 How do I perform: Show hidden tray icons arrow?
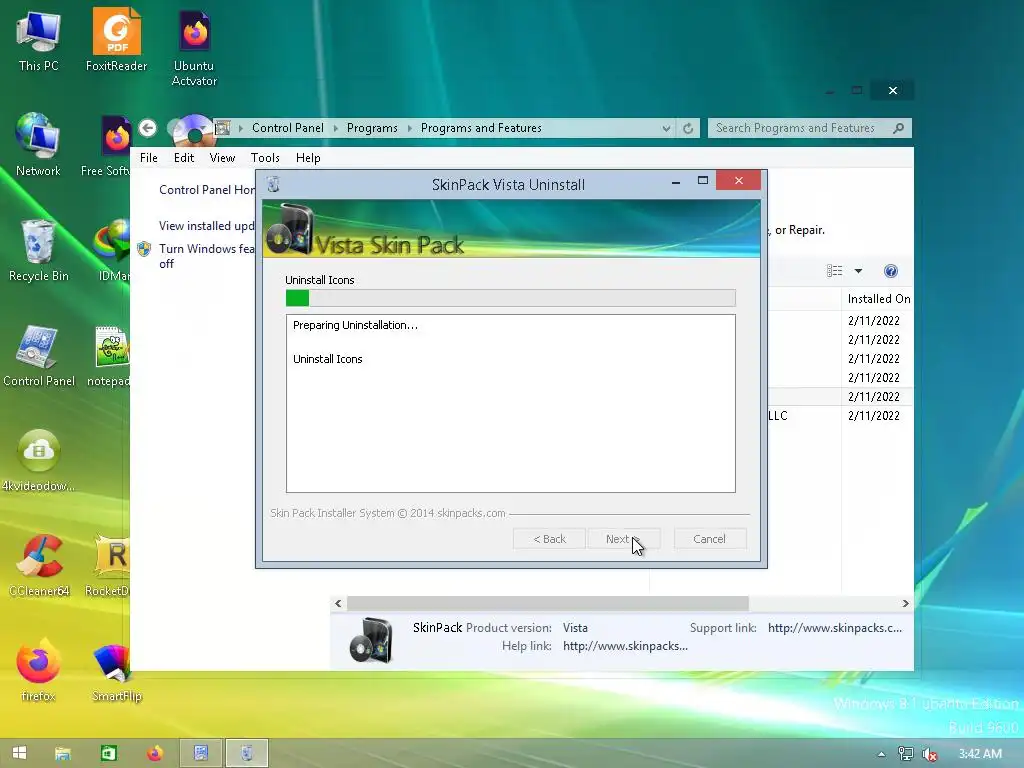(x=882, y=754)
